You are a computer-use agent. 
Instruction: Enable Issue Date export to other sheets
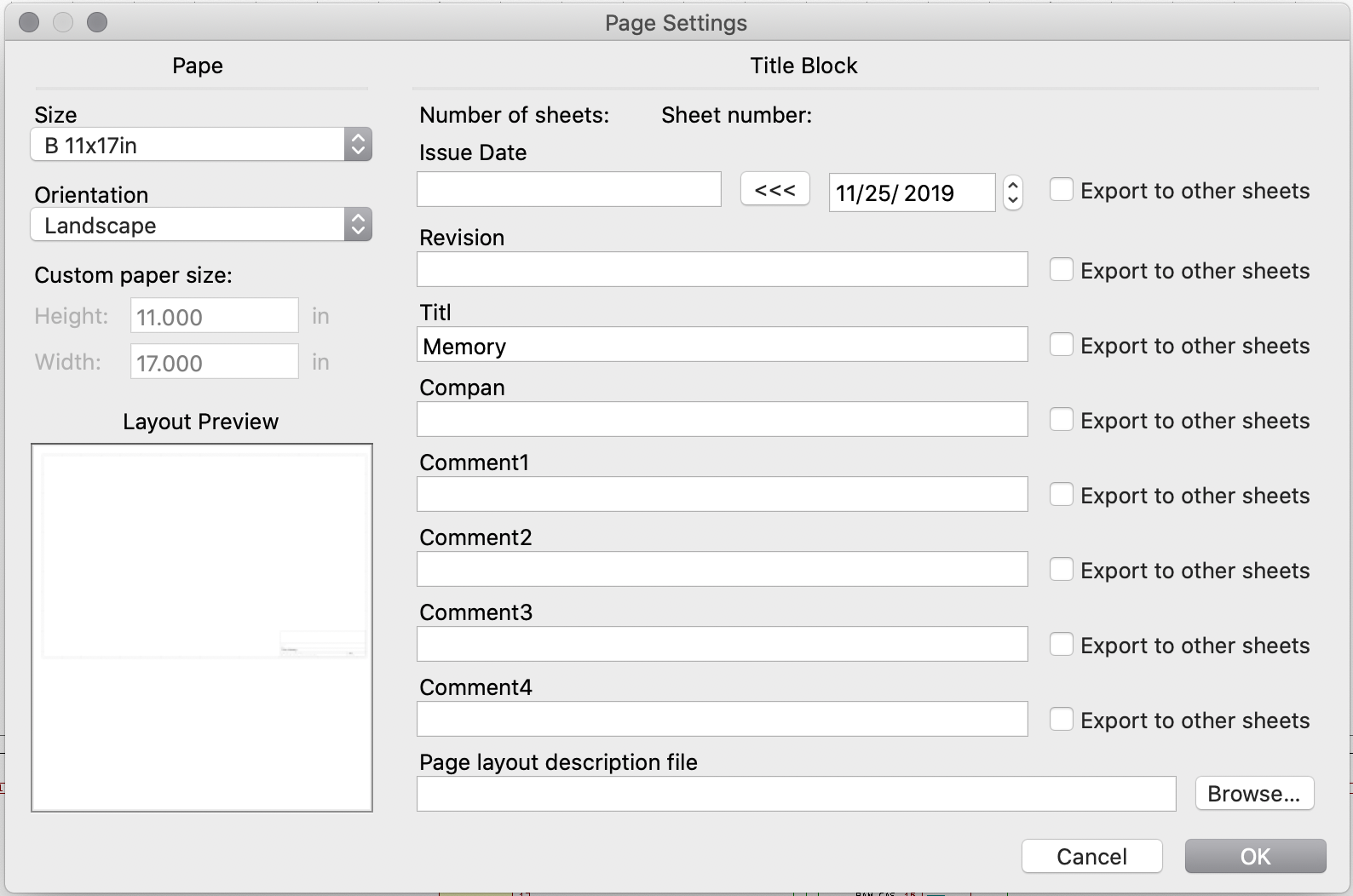1061,189
